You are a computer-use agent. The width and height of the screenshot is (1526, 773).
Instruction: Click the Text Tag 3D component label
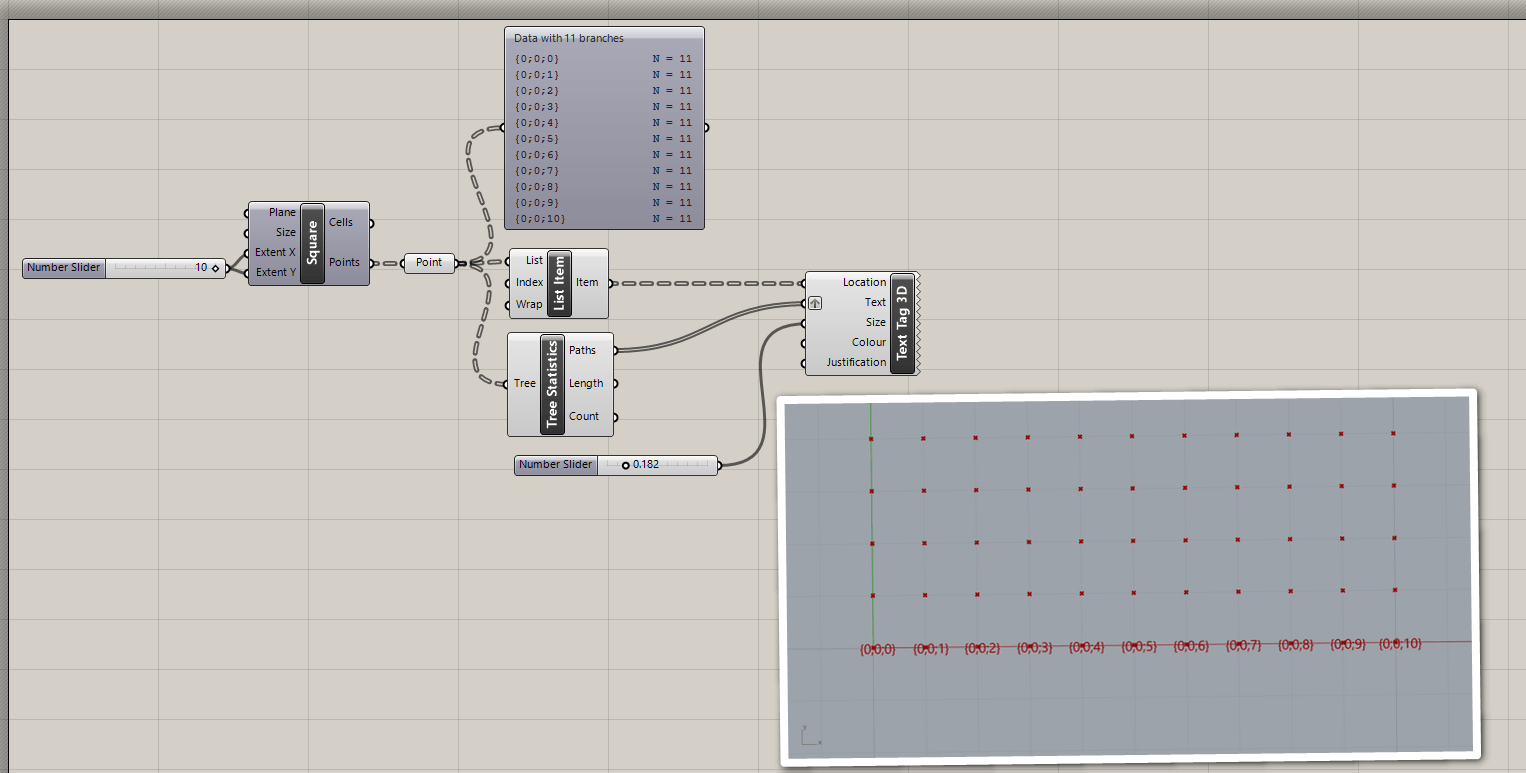902,323
